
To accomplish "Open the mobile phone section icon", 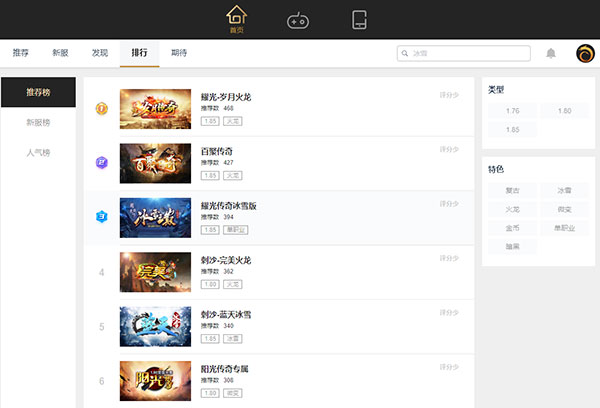I will click(x=359, y=20).
